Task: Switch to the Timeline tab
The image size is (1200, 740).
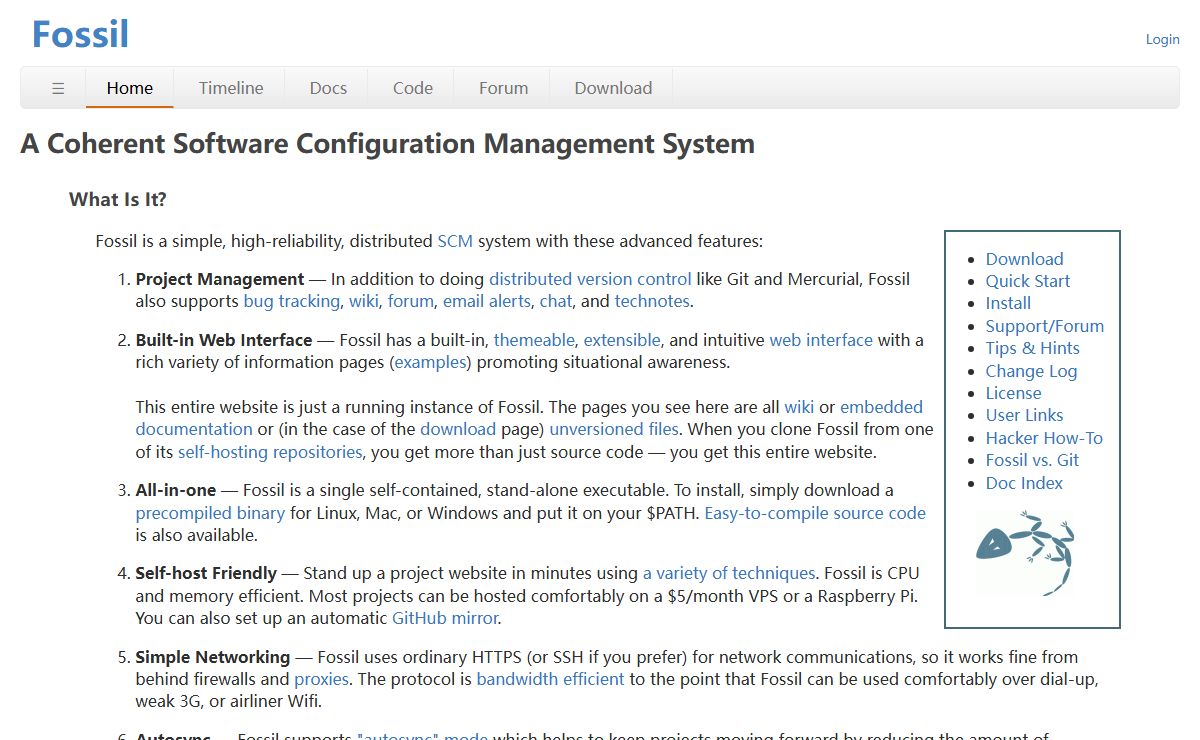Action: [x=230, y=88]
